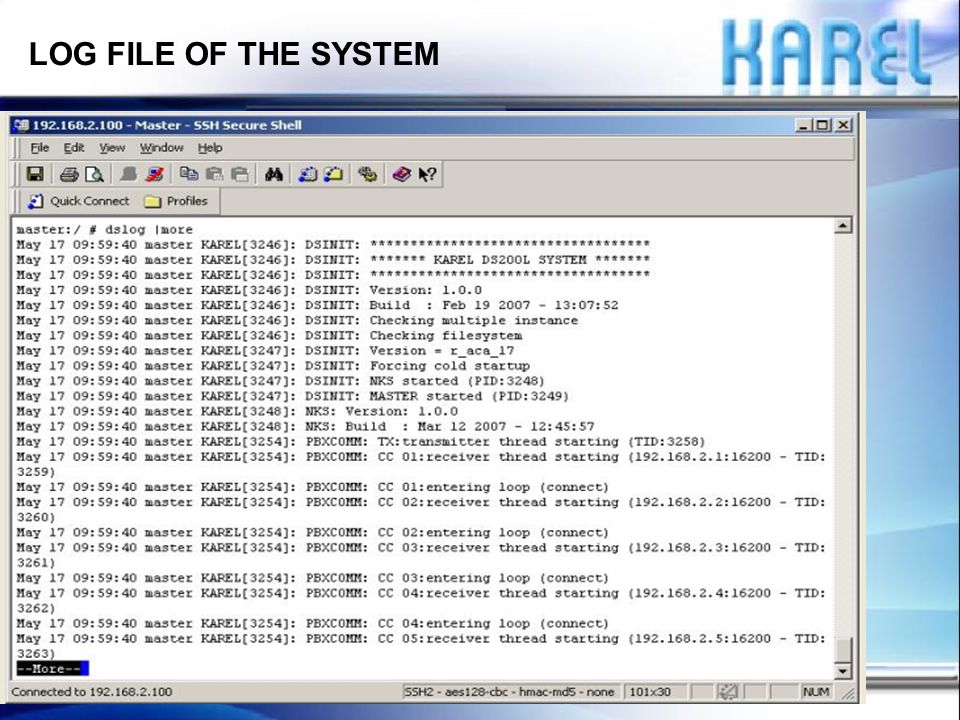The image size is (960, 720).
Task: Click the 'NKS started (PID:3248)' log line
Action: point(280,381)
